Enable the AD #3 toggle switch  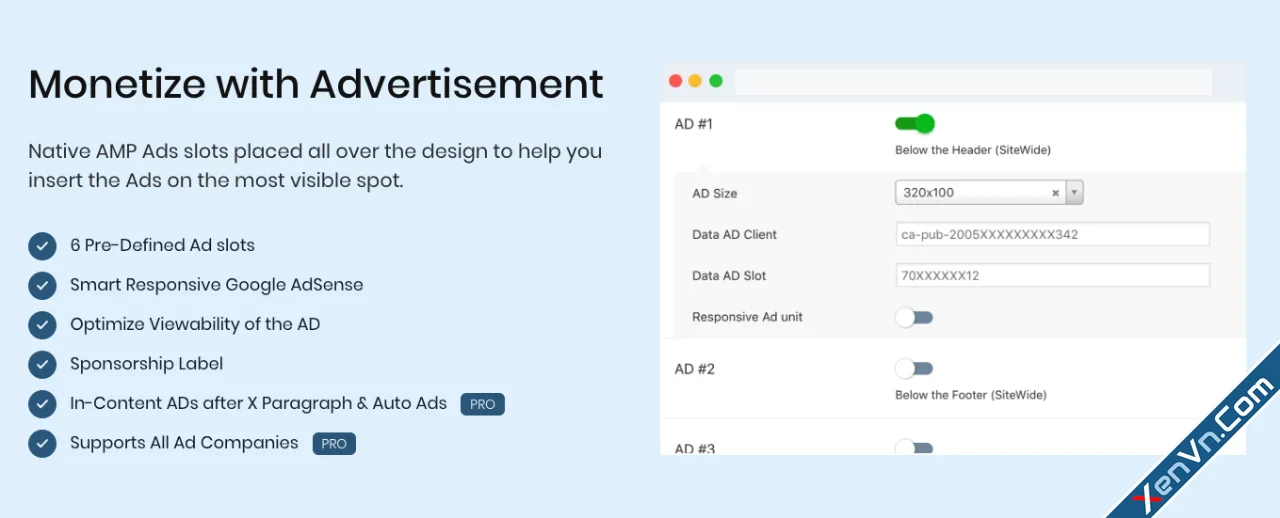pos(914,448)
